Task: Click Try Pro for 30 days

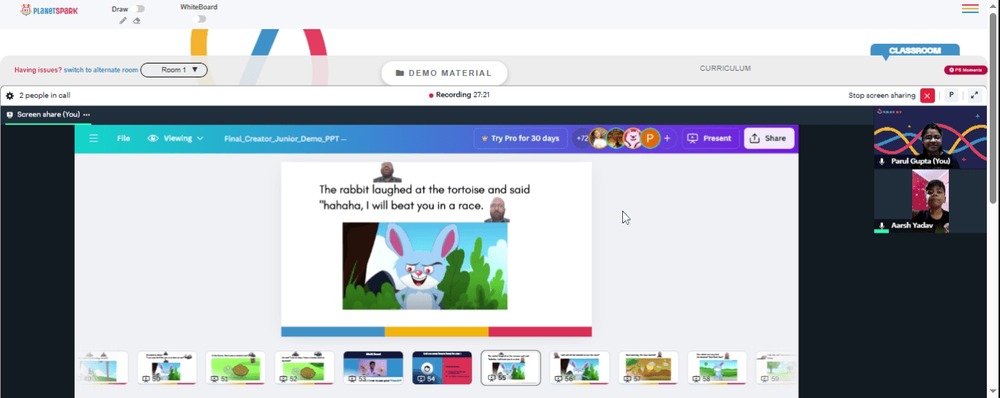Action: (x=520, y=138)
